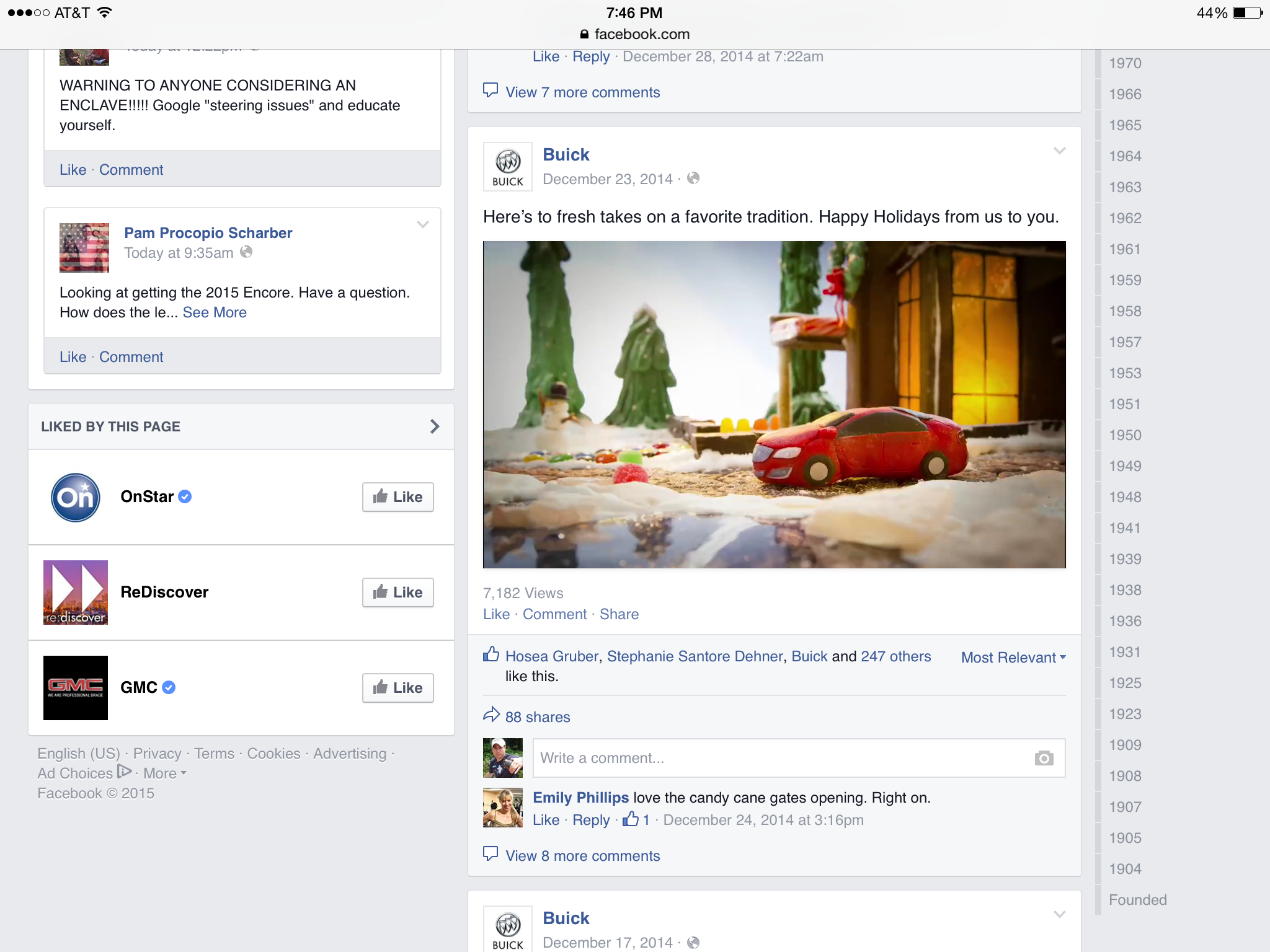Open the dropdown arrow on Pam Procopio Scharber's post
Viewport: 1270px width, 952px height.
point(423,224)
